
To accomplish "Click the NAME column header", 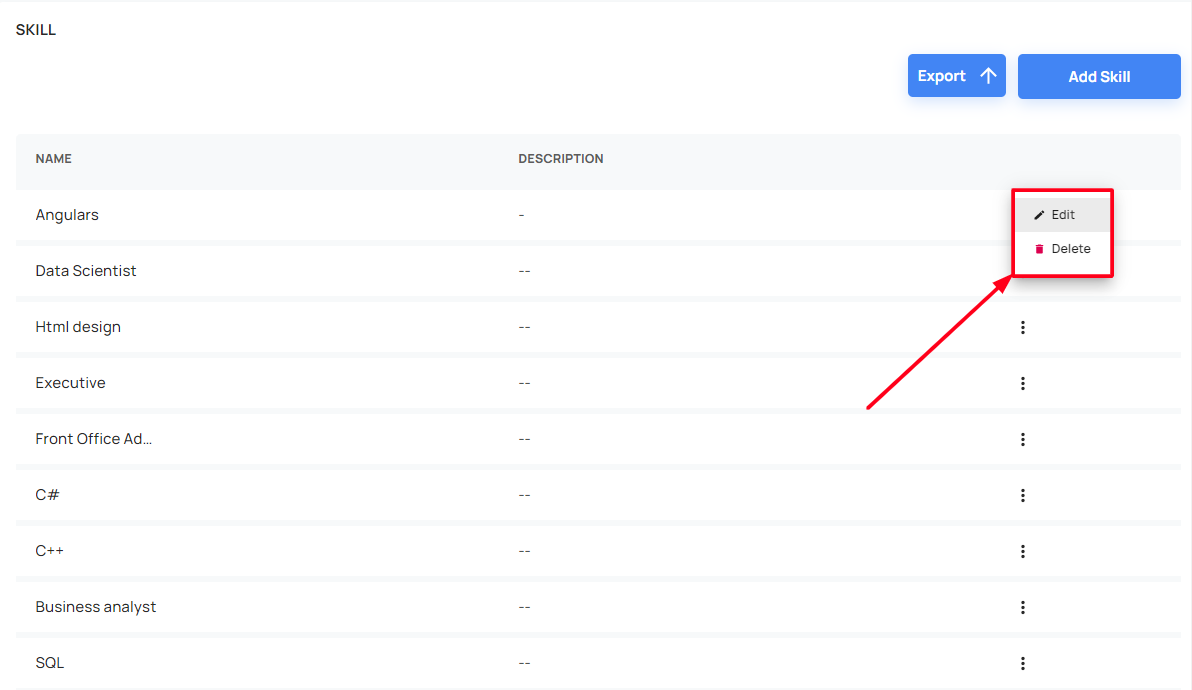I will 53,159.
